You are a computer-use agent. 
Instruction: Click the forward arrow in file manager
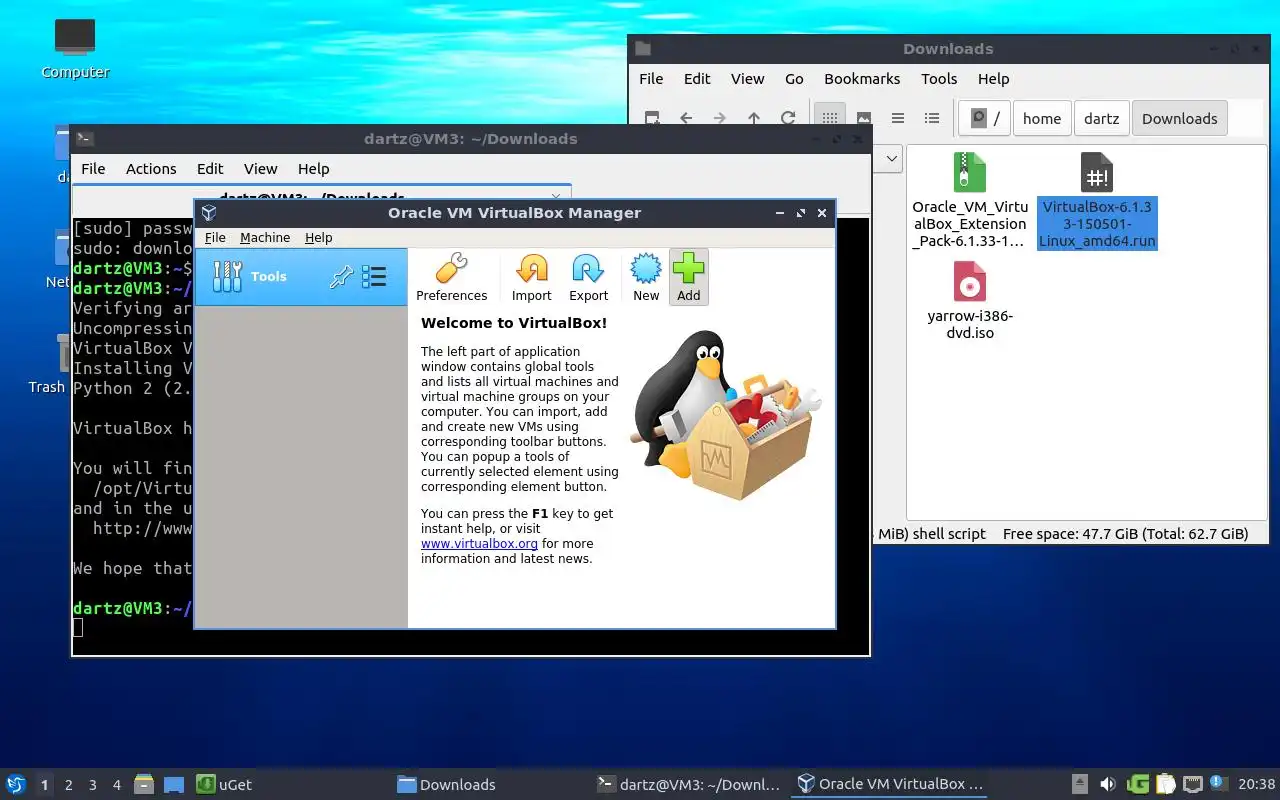[x=720, y=118]
